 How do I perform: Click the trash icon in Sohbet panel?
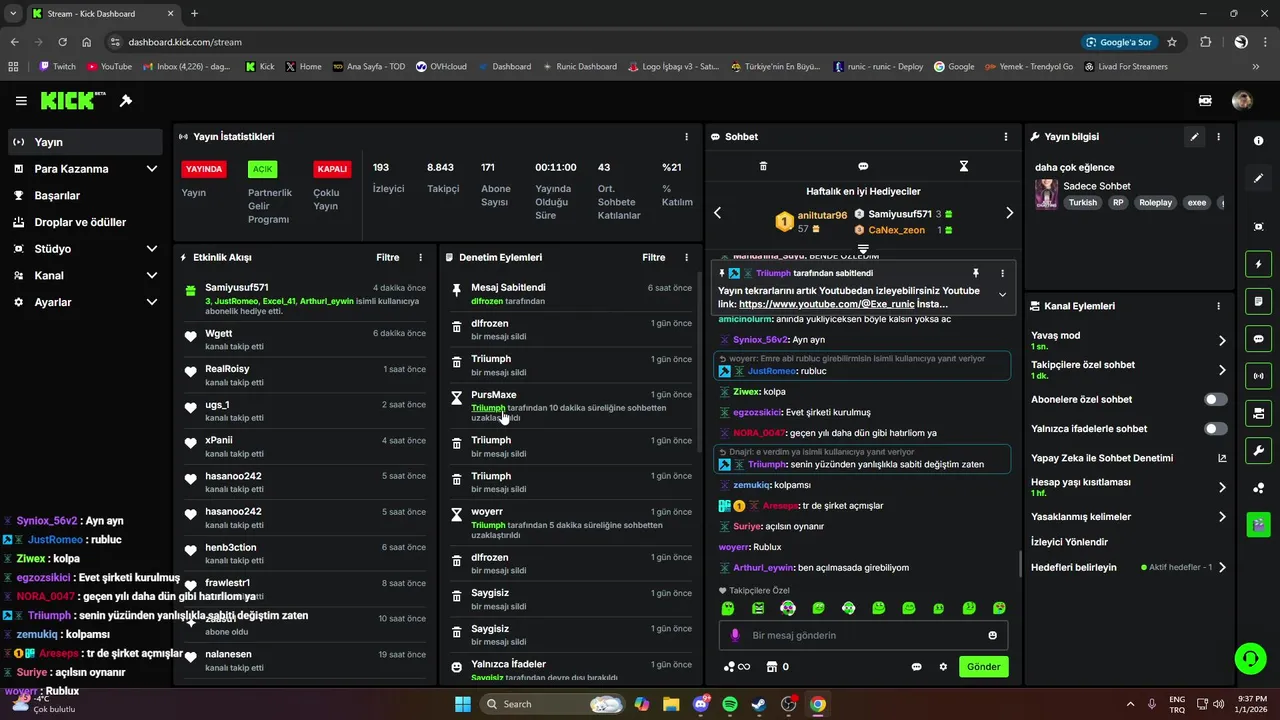(x=763, y=166)
